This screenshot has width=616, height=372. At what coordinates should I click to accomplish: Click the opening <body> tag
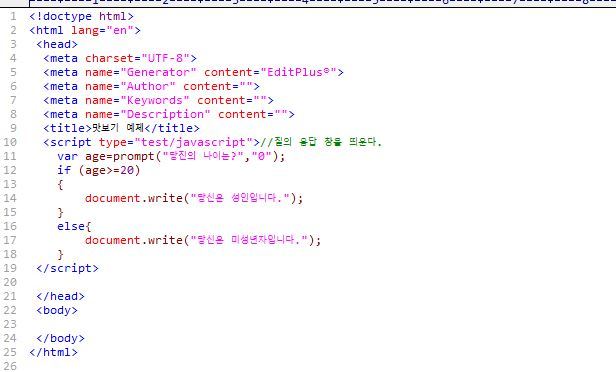point(57,310)
